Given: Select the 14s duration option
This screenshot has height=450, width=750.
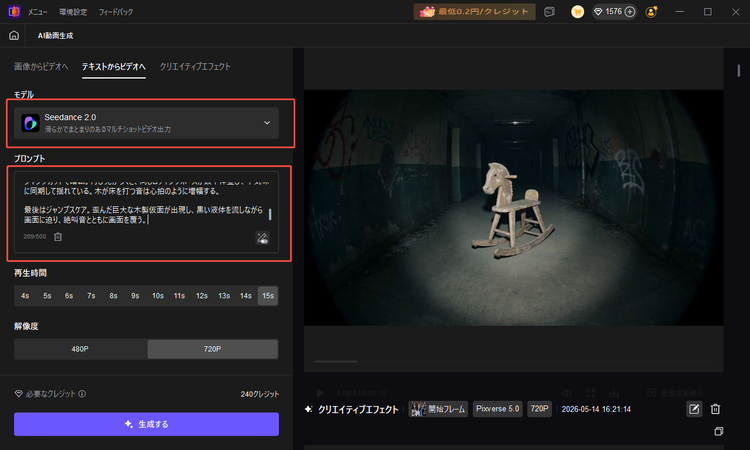Looking at the screenshot, I should coord(246,296).
